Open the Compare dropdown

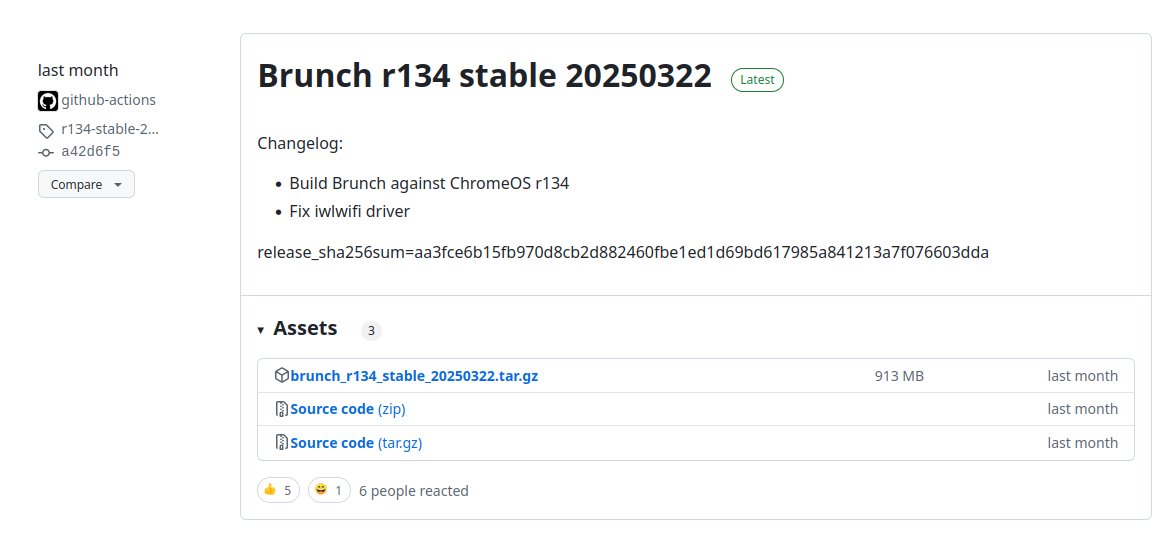pyautogui.click(x=86, y=184)
